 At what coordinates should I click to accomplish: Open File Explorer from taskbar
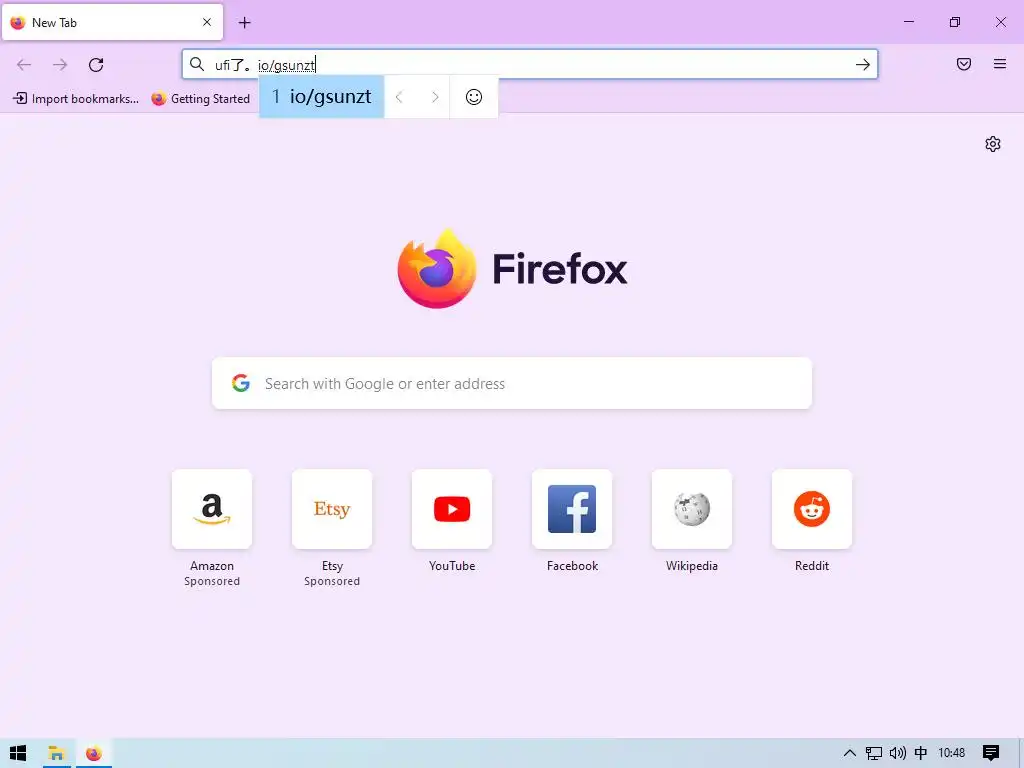click(x=56, y=753)
